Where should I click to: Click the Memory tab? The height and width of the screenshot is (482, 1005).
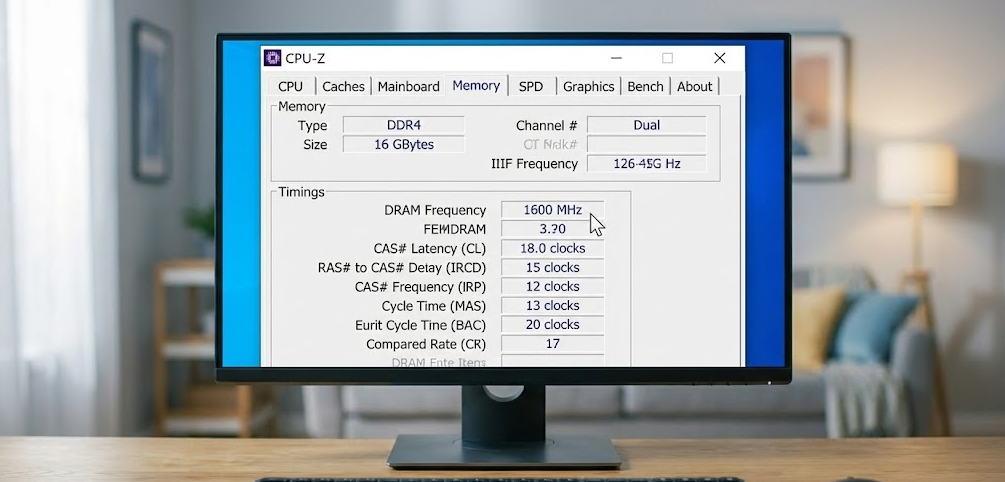click(x=476, y=85)
